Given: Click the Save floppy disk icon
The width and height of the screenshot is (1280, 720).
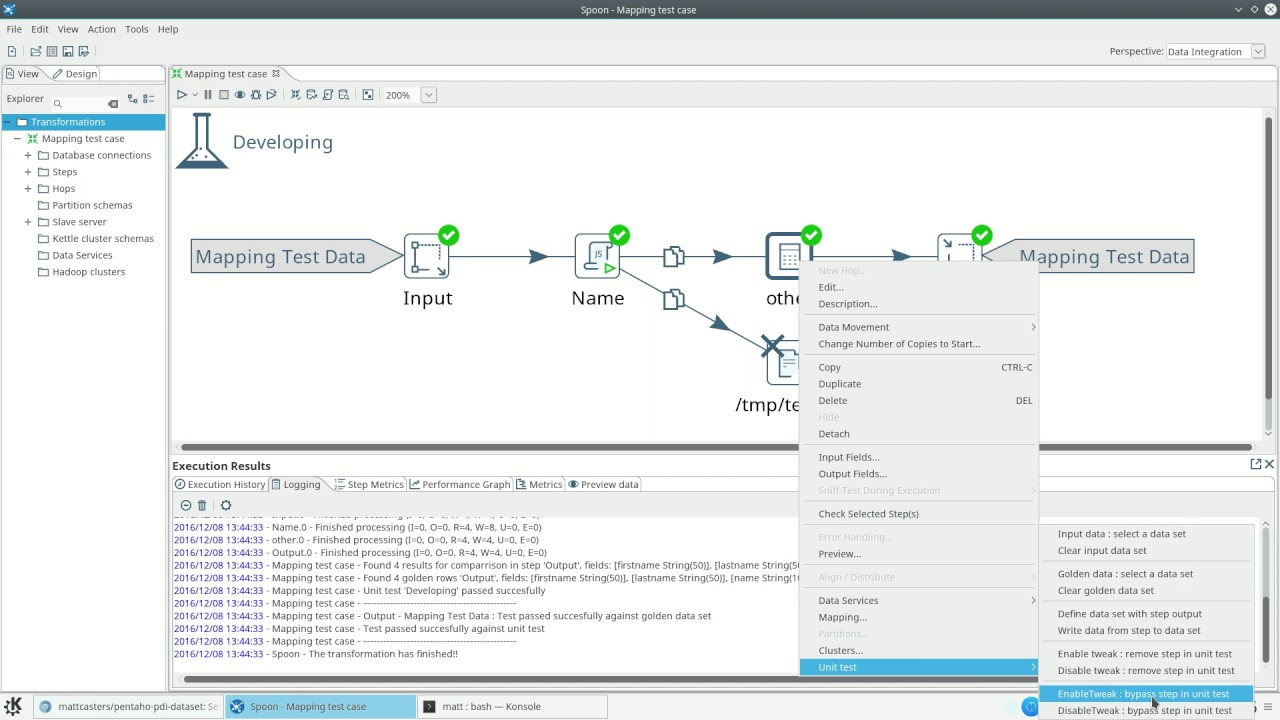Looking at the screenshot, I should pos(68,51).
